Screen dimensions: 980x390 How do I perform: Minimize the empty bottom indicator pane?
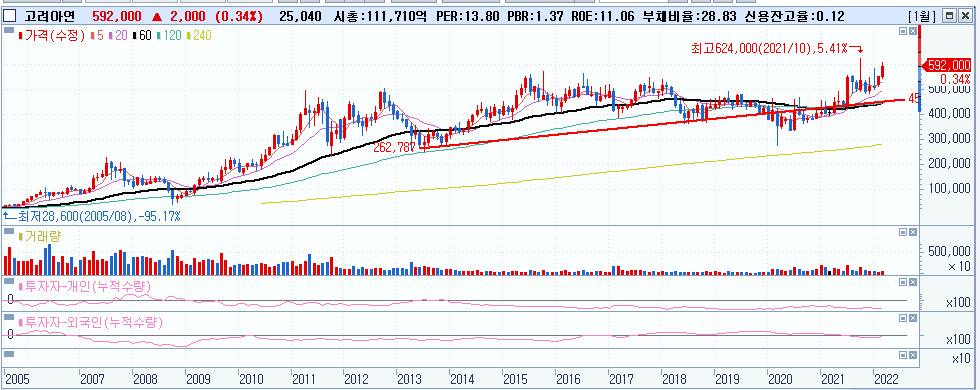click(x=902, y=354)
